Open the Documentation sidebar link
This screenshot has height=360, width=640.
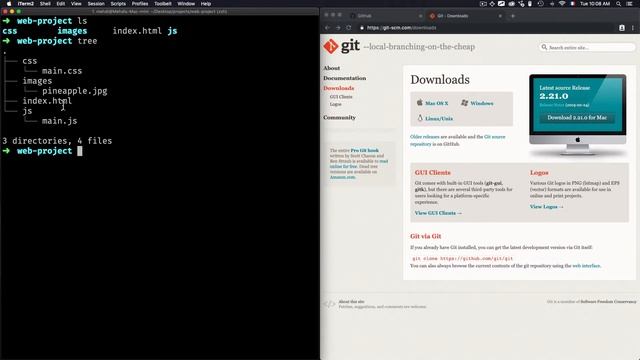click(344, 78)
